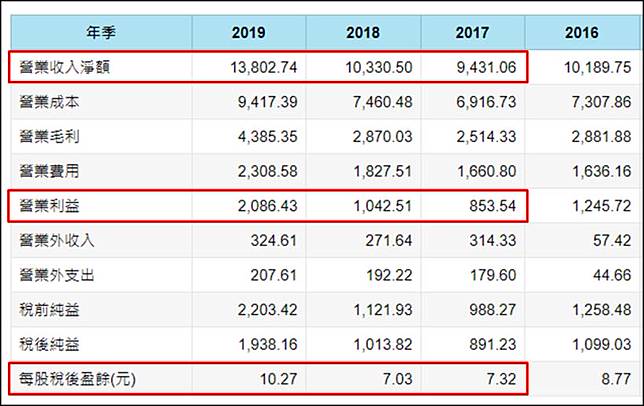Select the 2,086.43 operating profit cell
The image size is (644, 406).
(x=264, y=206)
